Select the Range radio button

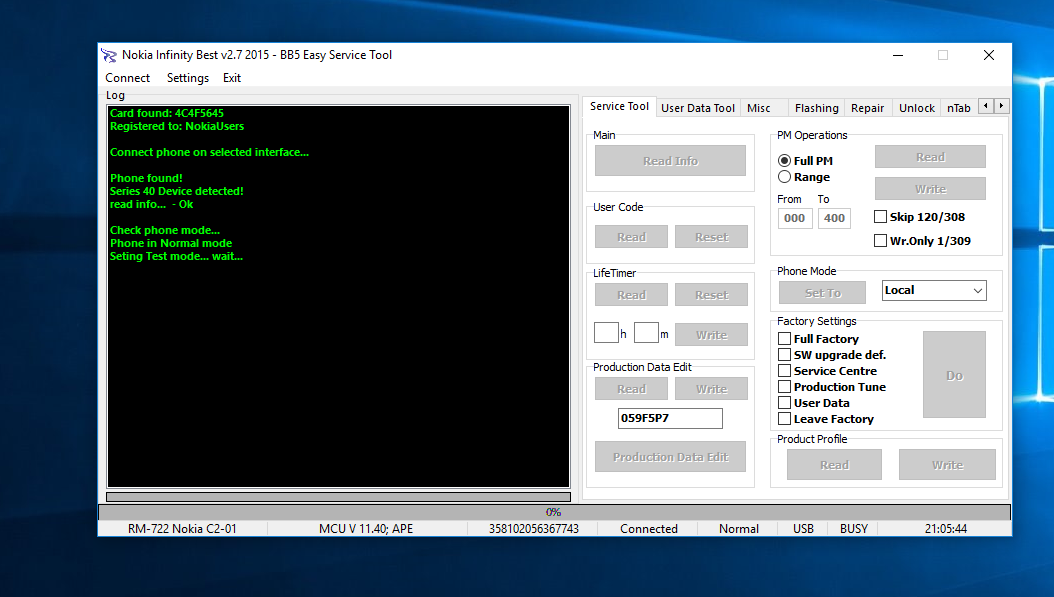click(x=784, y=177)
